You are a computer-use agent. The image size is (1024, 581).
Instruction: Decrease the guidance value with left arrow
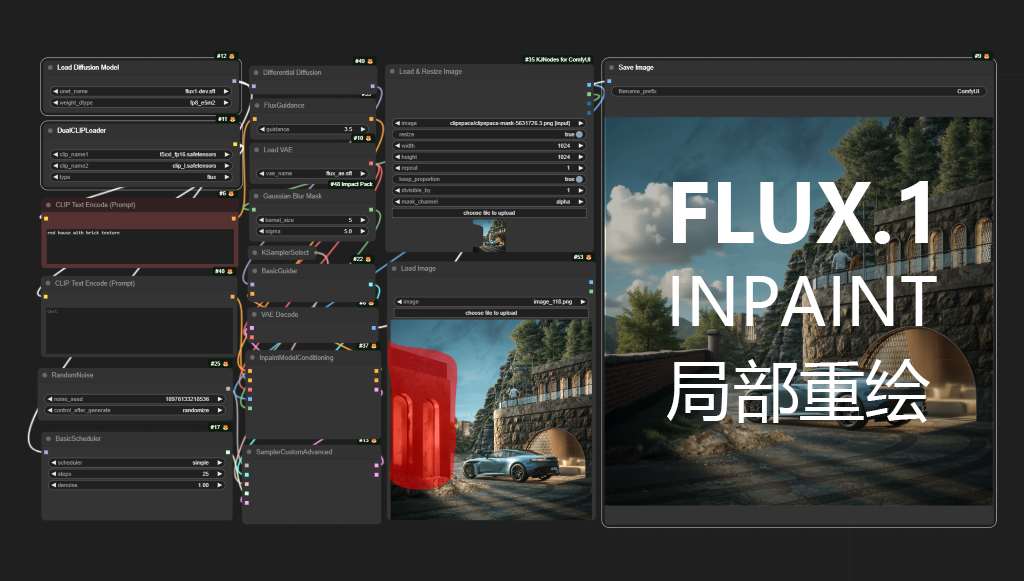point(262,129)
